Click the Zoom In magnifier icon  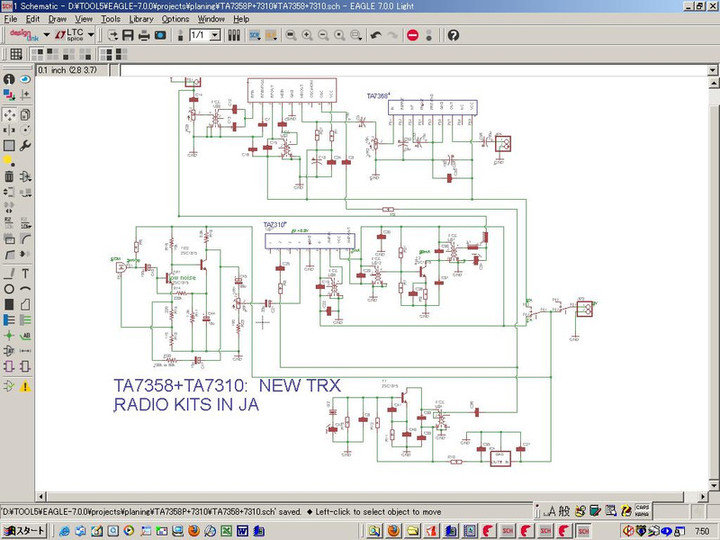coord(307,35)
